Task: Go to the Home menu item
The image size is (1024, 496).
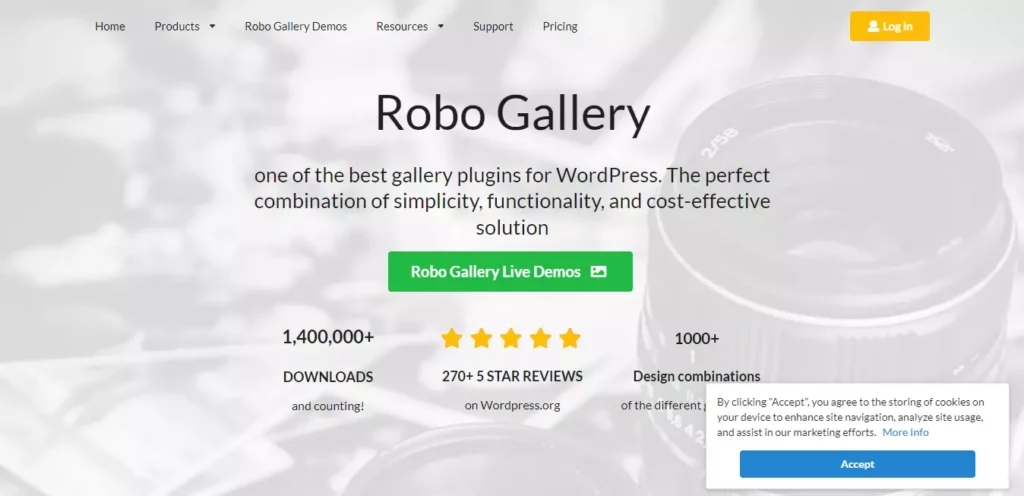Action: click(110, 27)
